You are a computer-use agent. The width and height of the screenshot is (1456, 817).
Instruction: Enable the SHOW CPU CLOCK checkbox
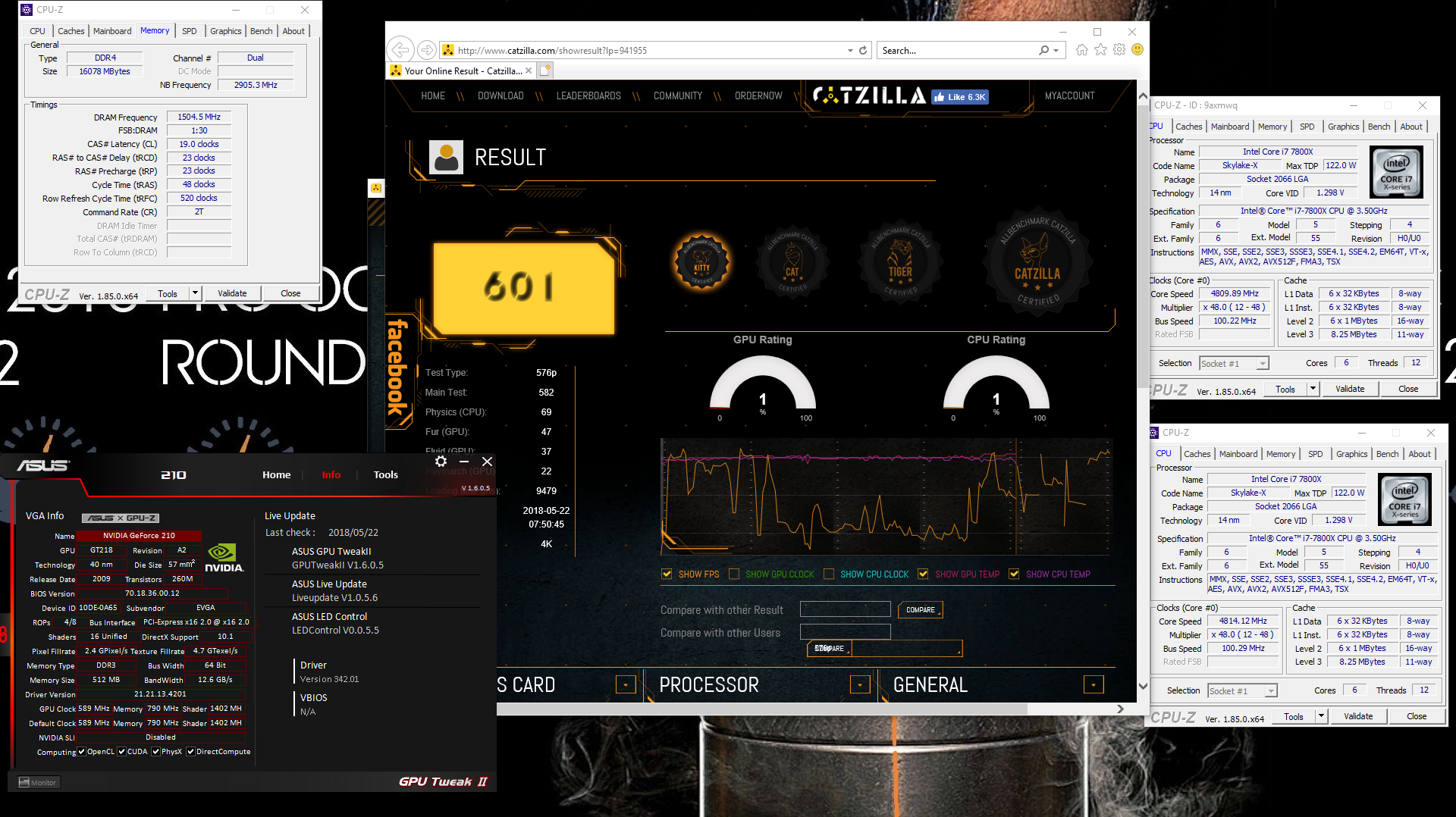[829, 574]
